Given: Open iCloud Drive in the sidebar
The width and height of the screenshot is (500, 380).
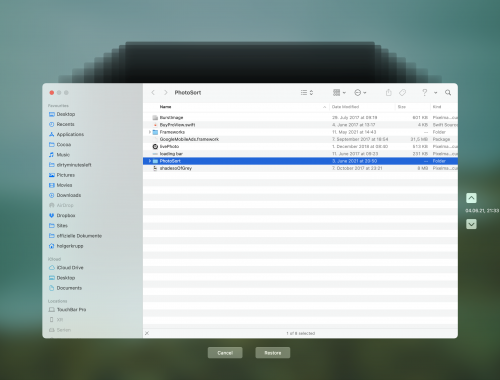Looking at the screenshot, I should pyautogui.click(x=70, y=268).
